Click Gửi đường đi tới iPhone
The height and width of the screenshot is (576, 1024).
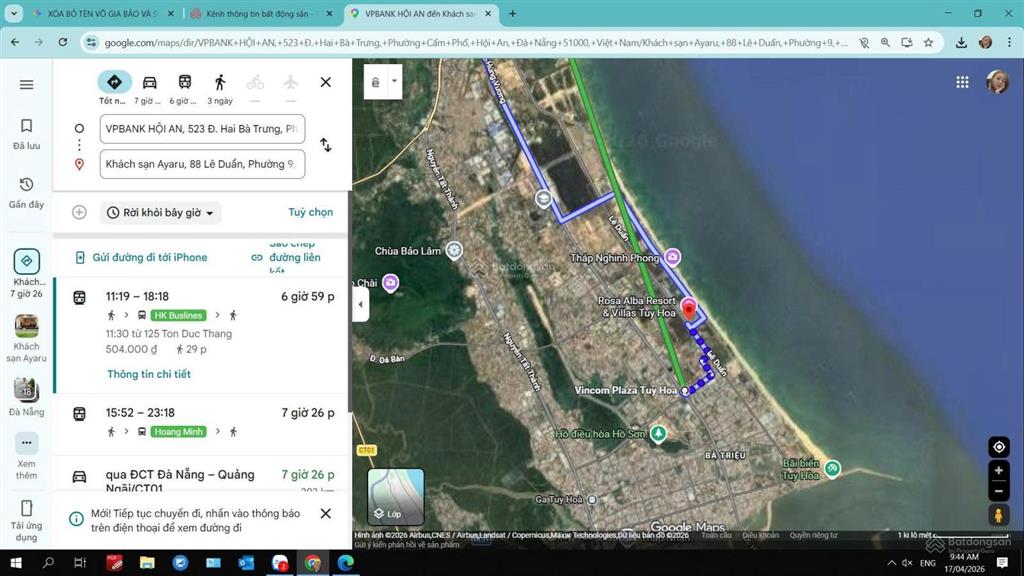click(142, 257)
